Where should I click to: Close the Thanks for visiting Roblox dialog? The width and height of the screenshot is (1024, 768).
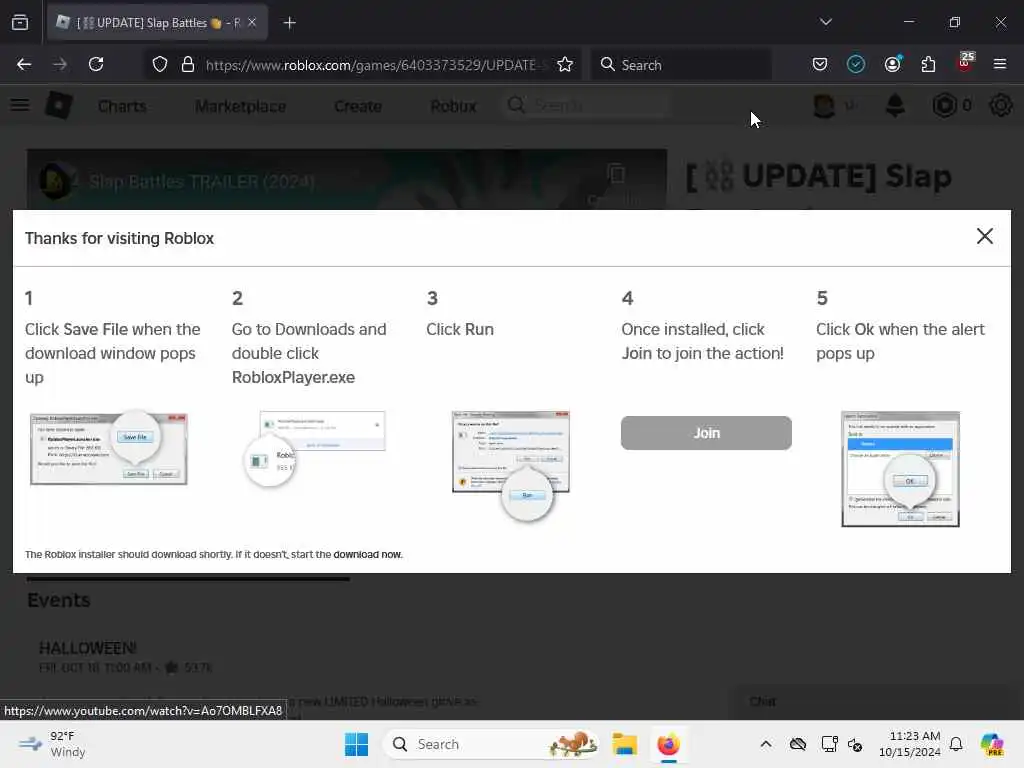click(984, 236)
